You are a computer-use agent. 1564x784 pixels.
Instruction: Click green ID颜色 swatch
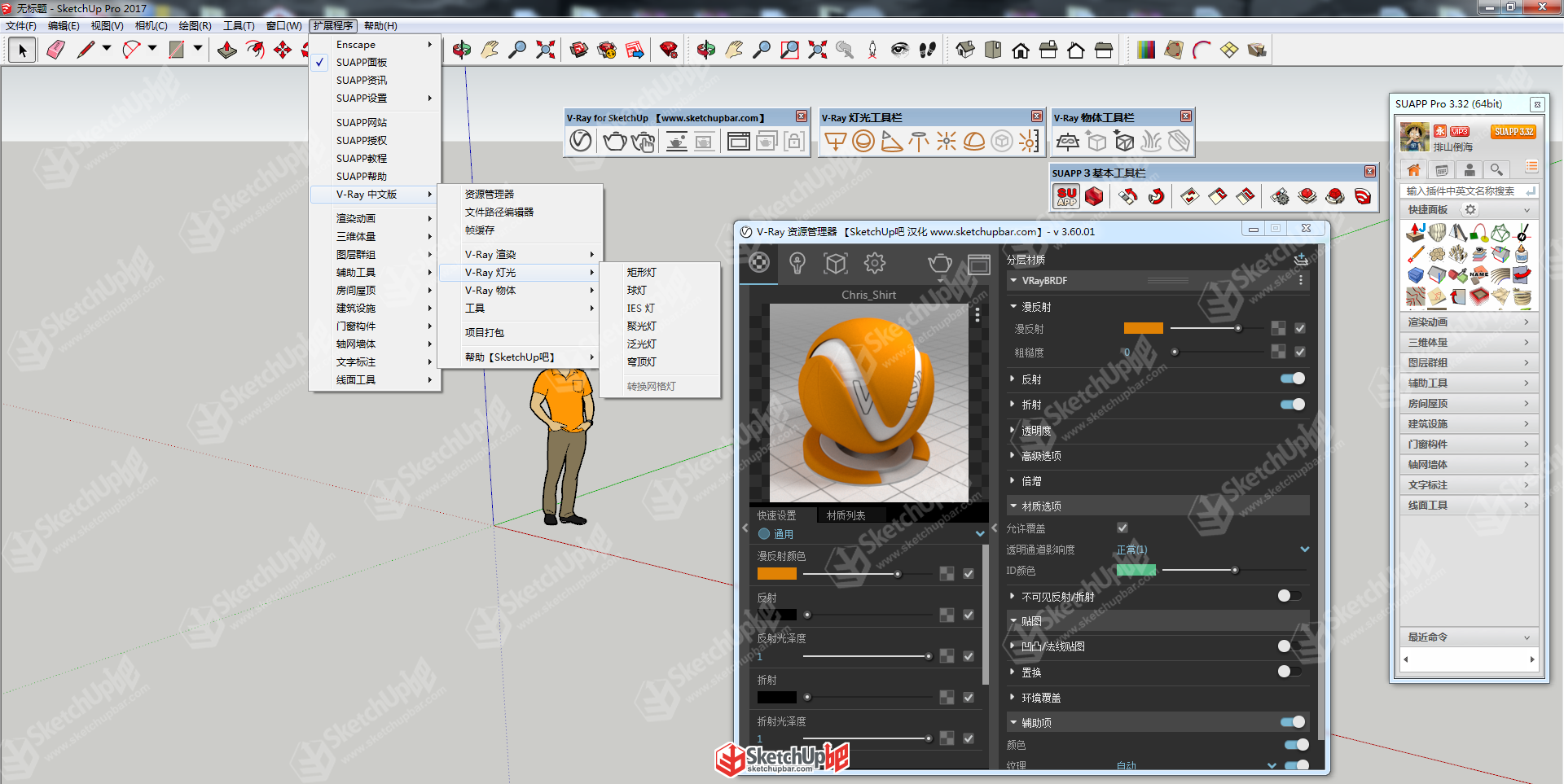(1136, 570)
